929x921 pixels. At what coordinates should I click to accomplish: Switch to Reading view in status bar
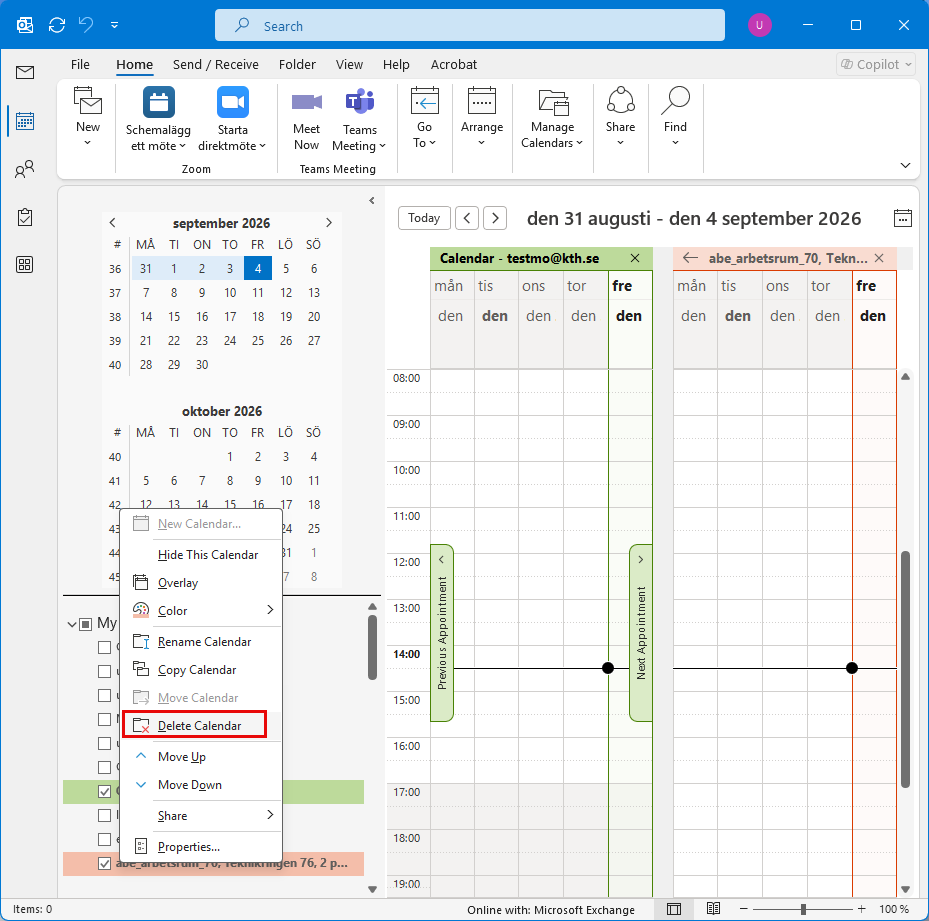point(713,909)
